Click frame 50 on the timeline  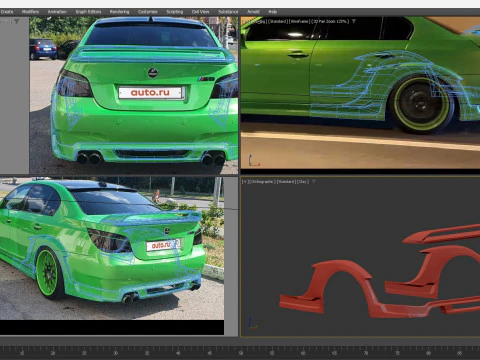241,353
